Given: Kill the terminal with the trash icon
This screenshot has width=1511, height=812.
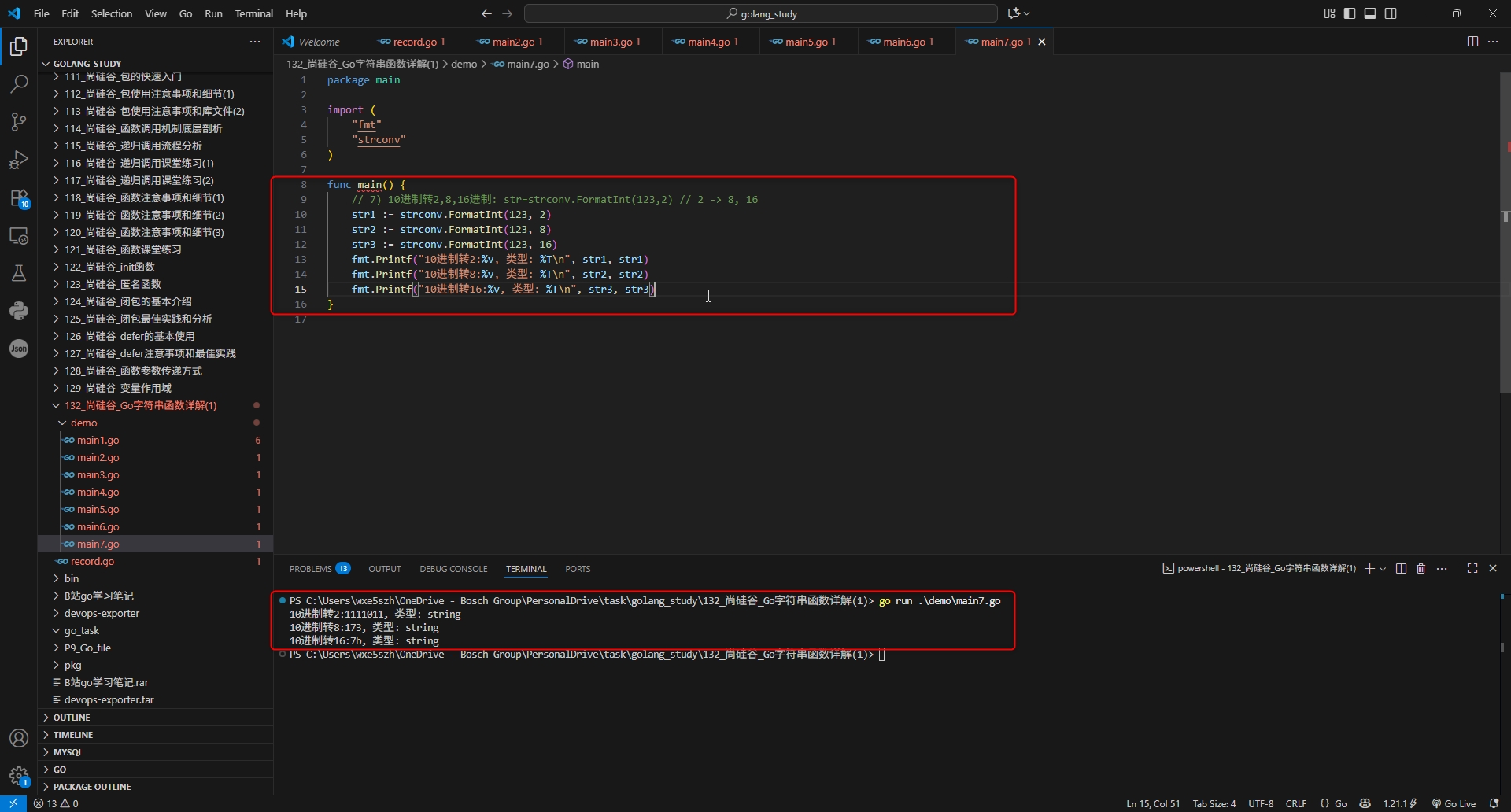Looking at the screenshot, I should coord(1421,568).
